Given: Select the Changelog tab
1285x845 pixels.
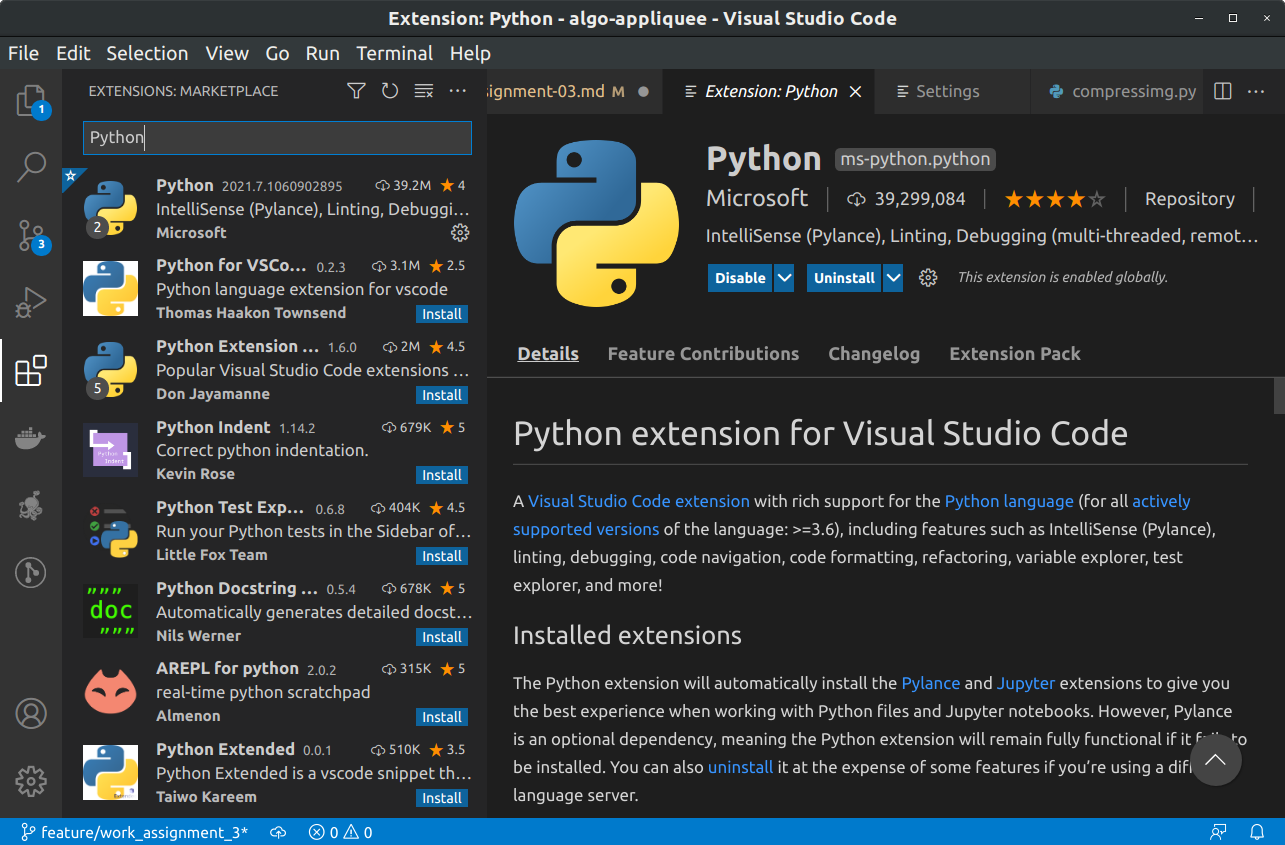Looking at the screenshot, I should [x=874, y=354].
